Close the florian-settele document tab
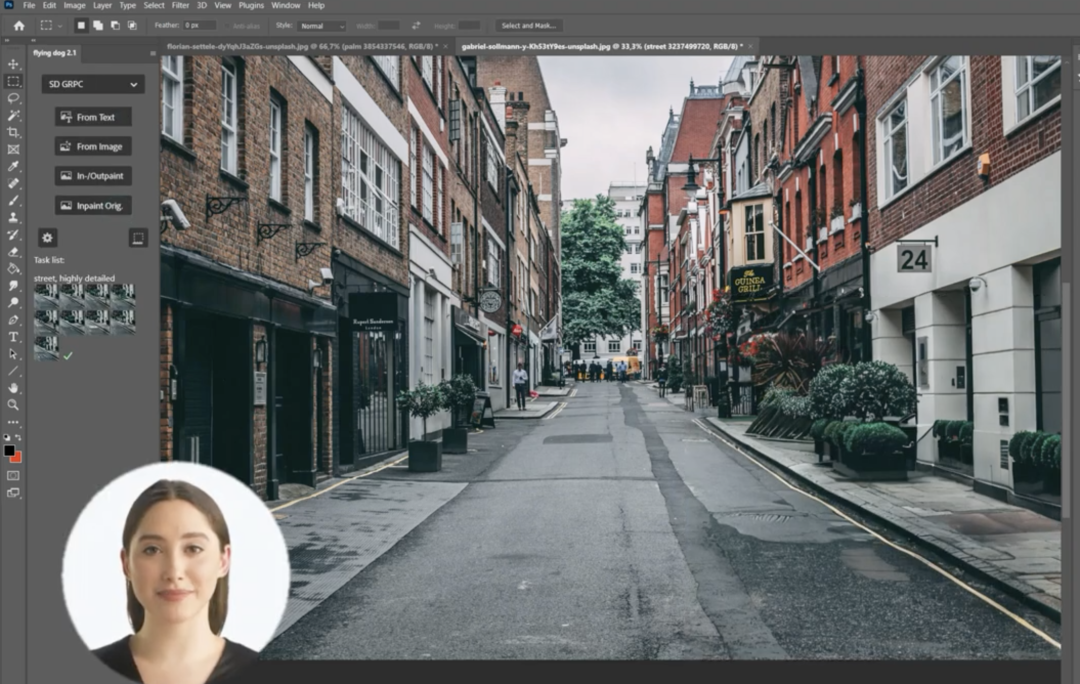The width and height of the screenshot is (1080, 684). (x=445, y=46)
